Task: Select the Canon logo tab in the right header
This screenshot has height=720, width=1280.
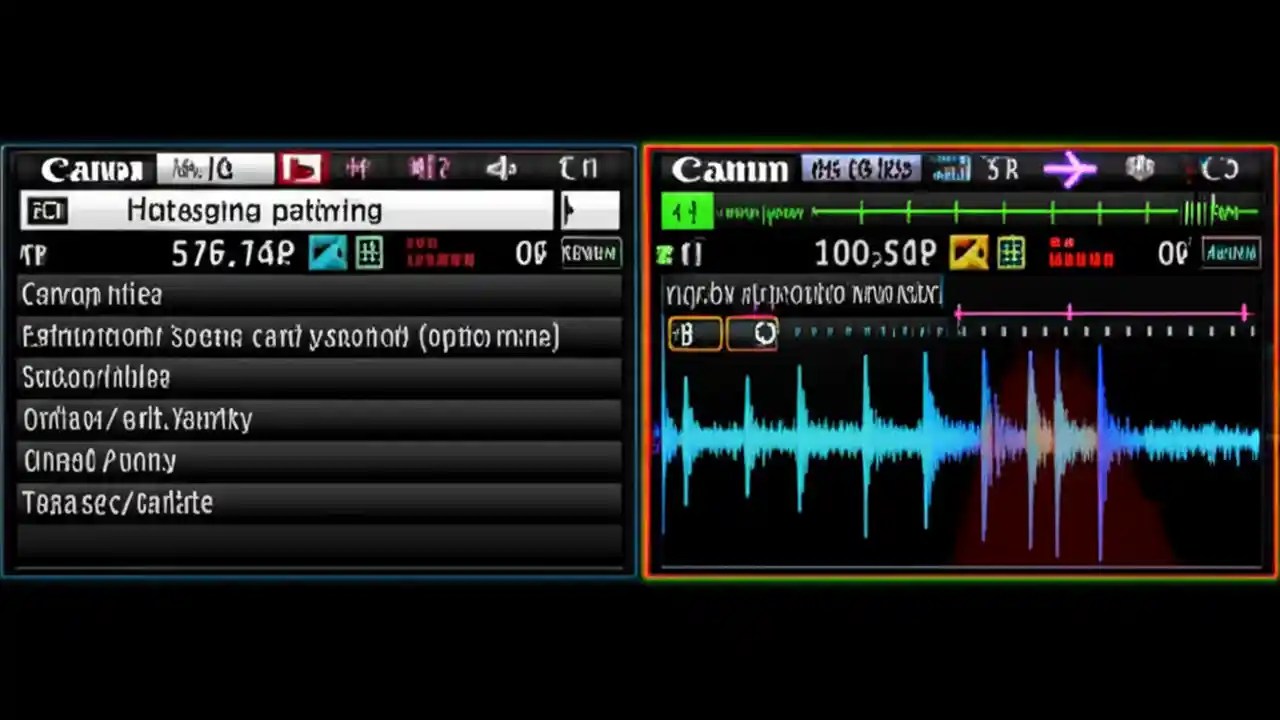Action: pyautogui.click(x=731, y=169)
